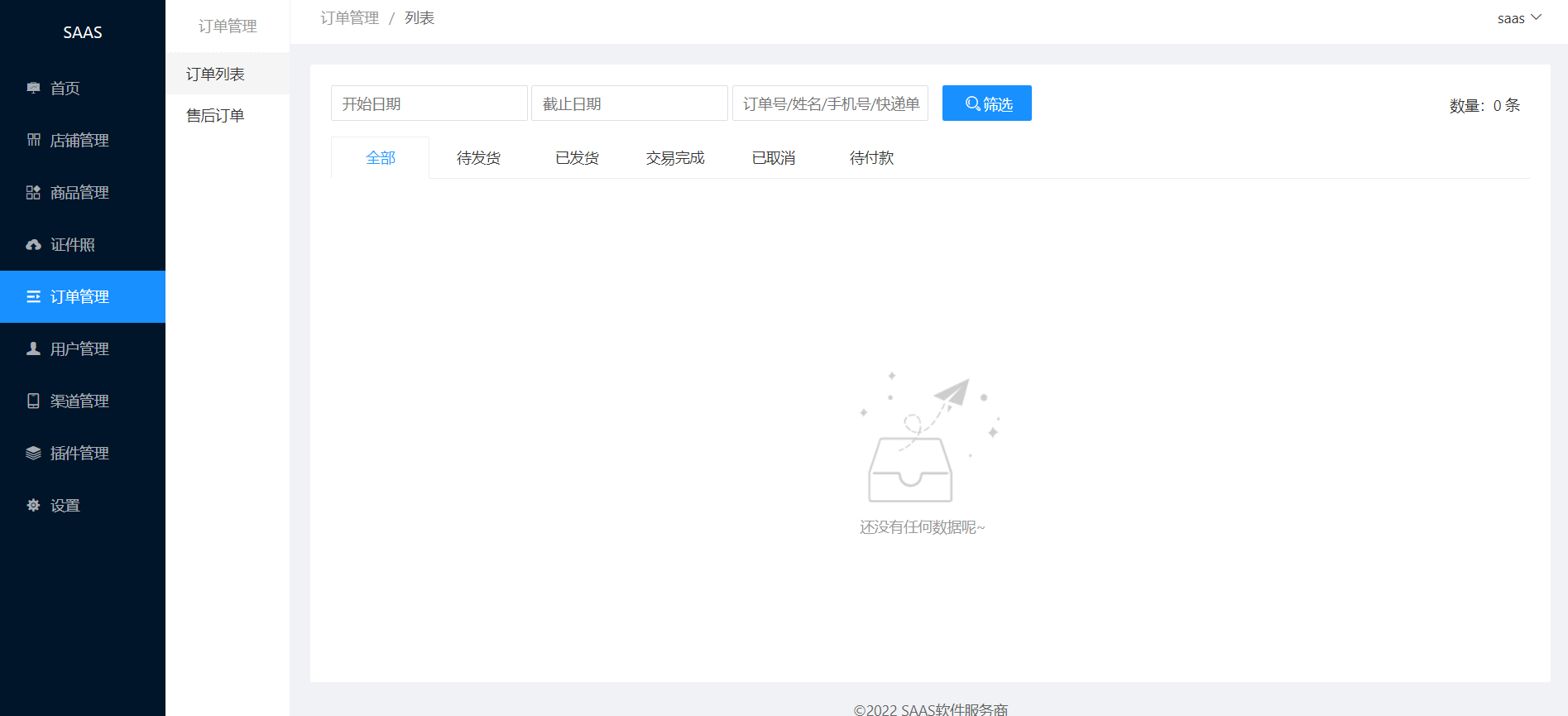Expand the saas user dropdown arrow

[x=1537, y=17]
